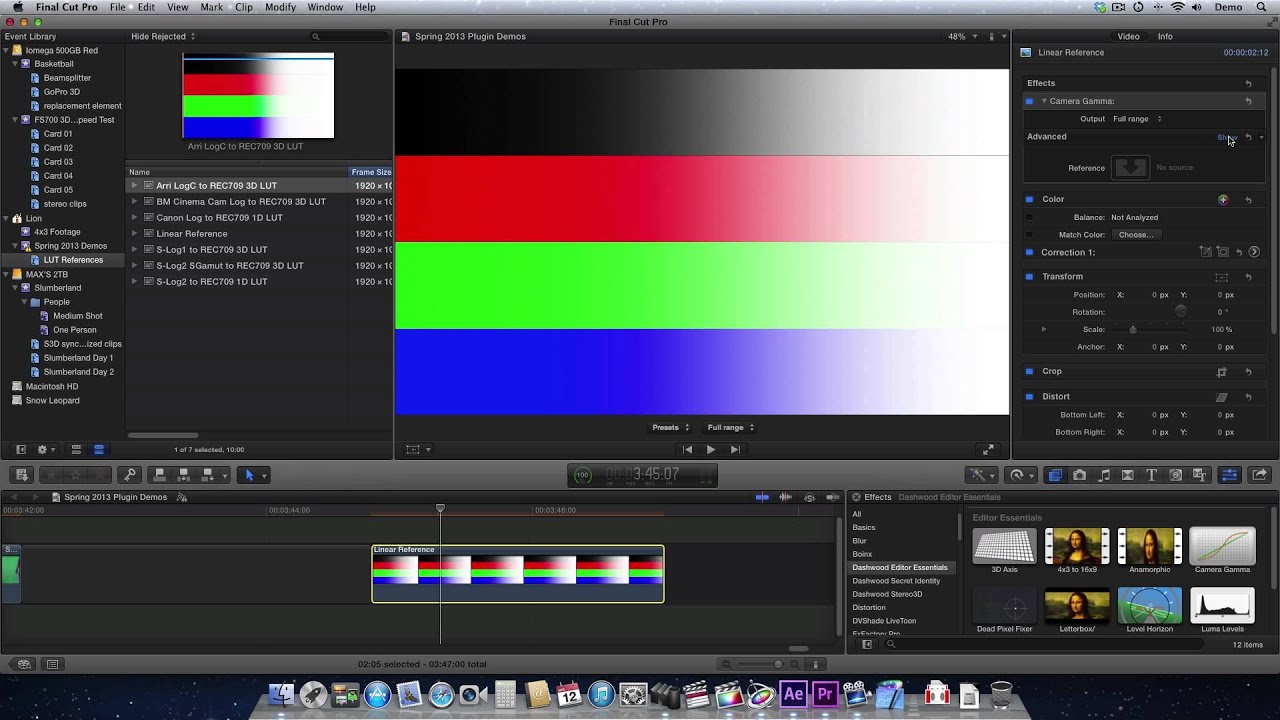The width and height of the screenshot is (1280, 720).
Task: Click the Append clip edit icon
Action: (x=208, y=475)
